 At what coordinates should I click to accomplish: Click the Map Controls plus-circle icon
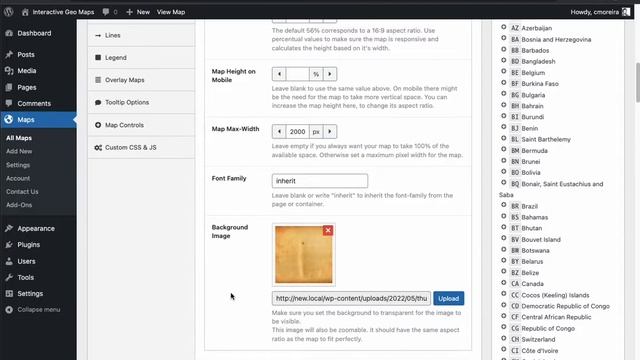(98, 125)
